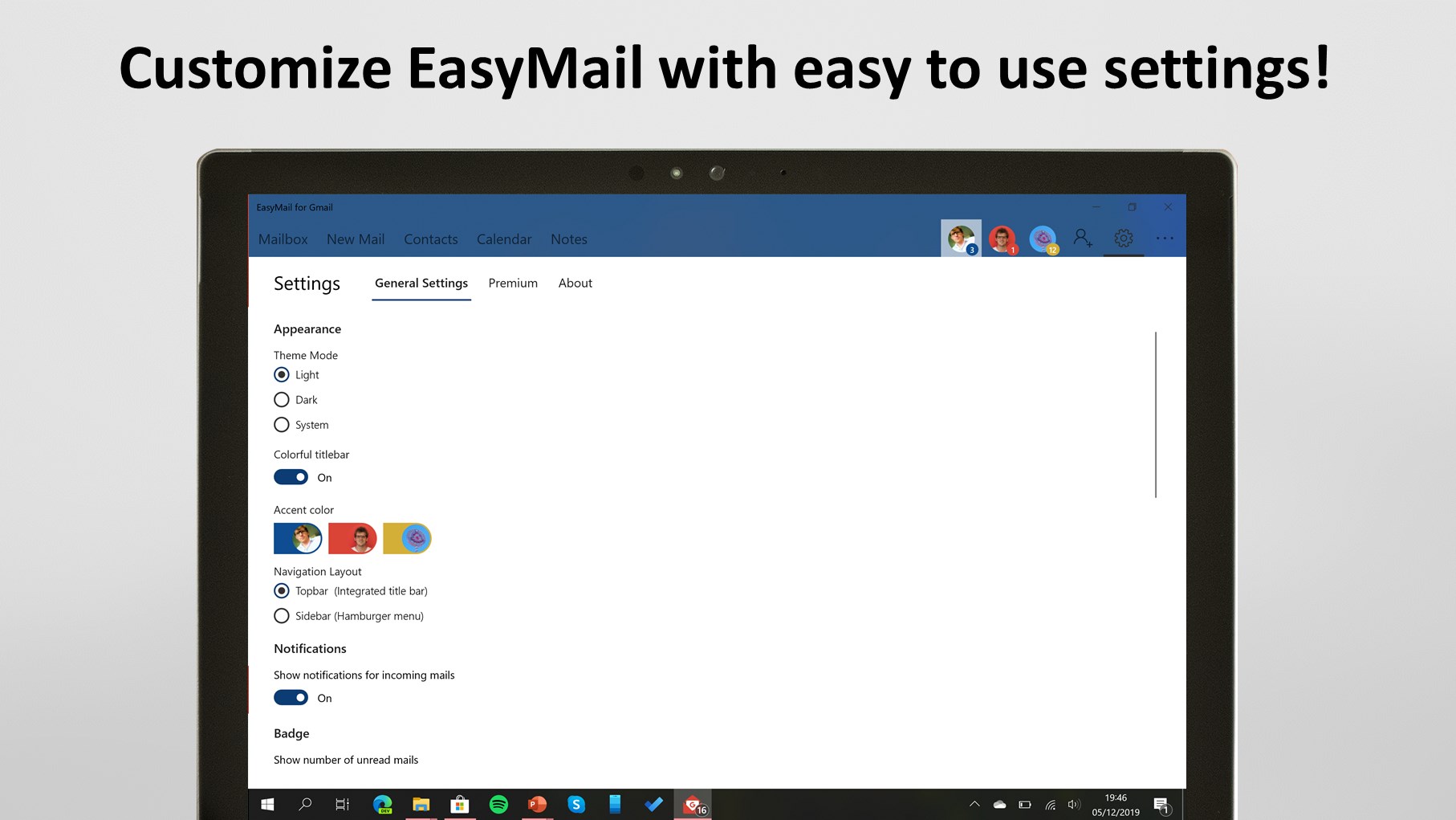The image size is (1456, 820).
Task: Pick the red accent color swatch
Action: tap(352, 538)
